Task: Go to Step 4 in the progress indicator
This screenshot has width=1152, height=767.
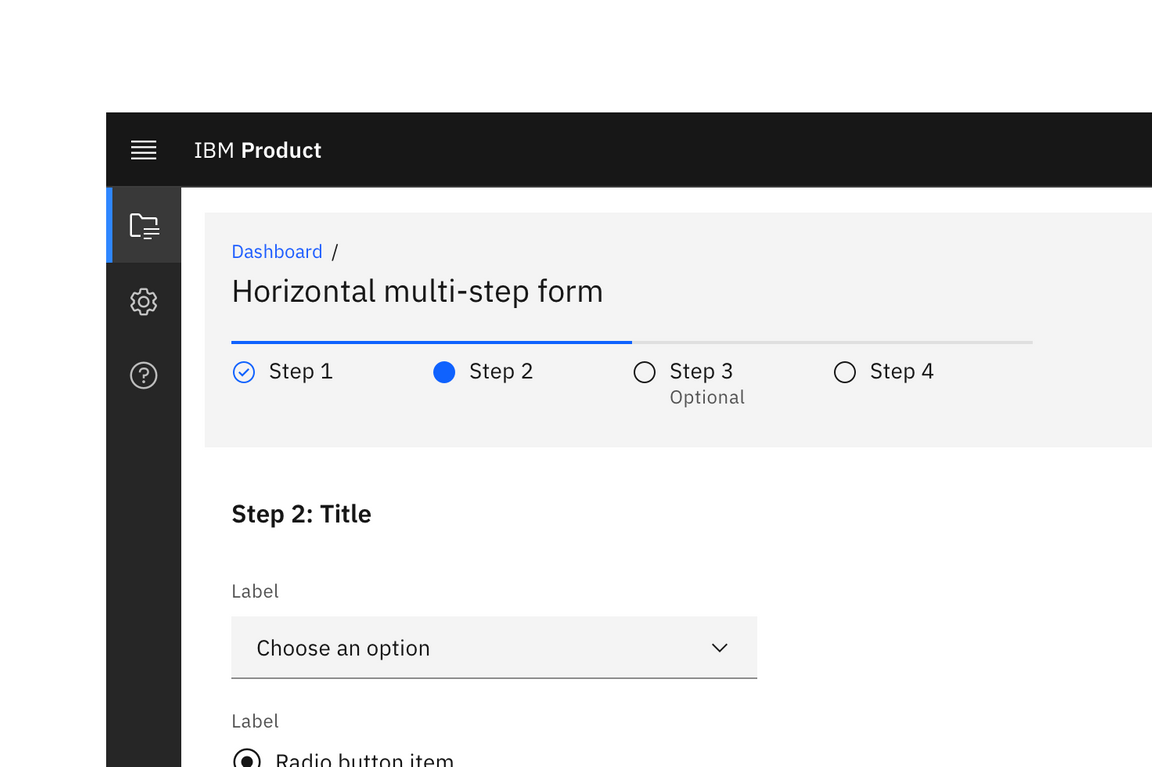Action: 901,371
